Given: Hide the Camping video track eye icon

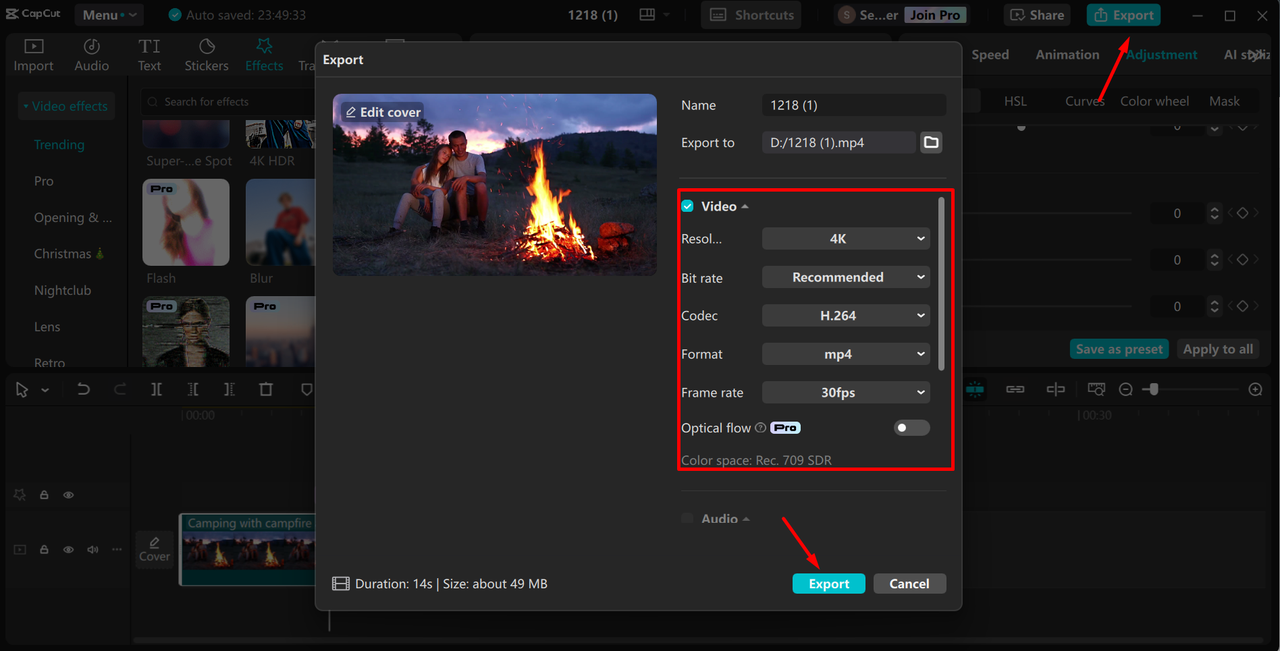Looking at the screenshot, I should click(x=69, y=549).
